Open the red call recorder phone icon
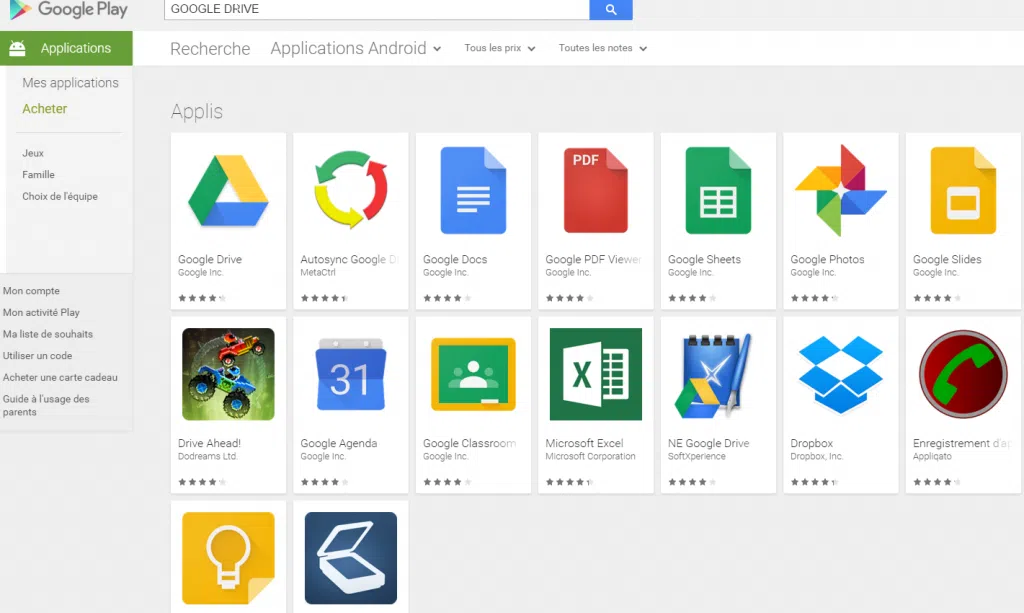Screen dimensions: 1024x613 click(x=963, y=374)
